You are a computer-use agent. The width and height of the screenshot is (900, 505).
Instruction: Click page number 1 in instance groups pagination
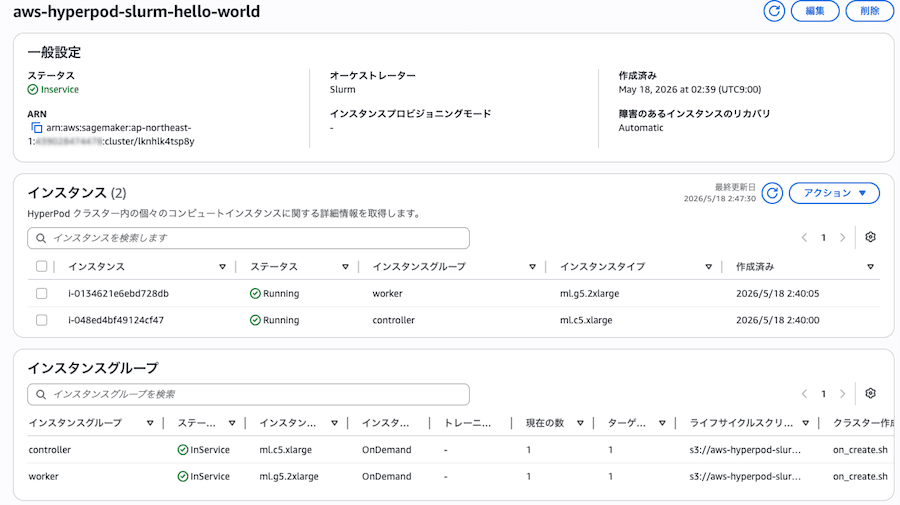823,394
